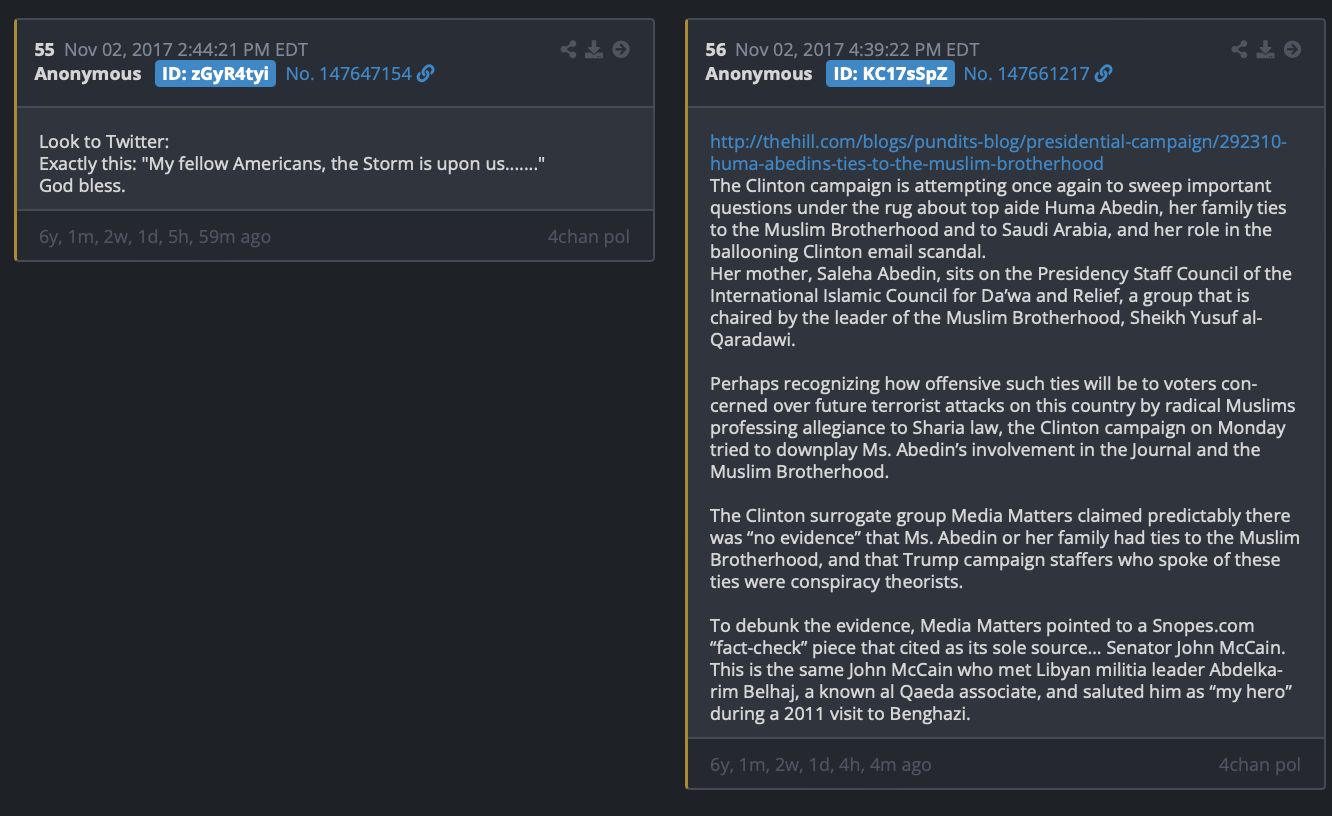The width and height of the screenshot is (1332, 816).
Task: Open post number 147661217 link
Action: 1027,74
